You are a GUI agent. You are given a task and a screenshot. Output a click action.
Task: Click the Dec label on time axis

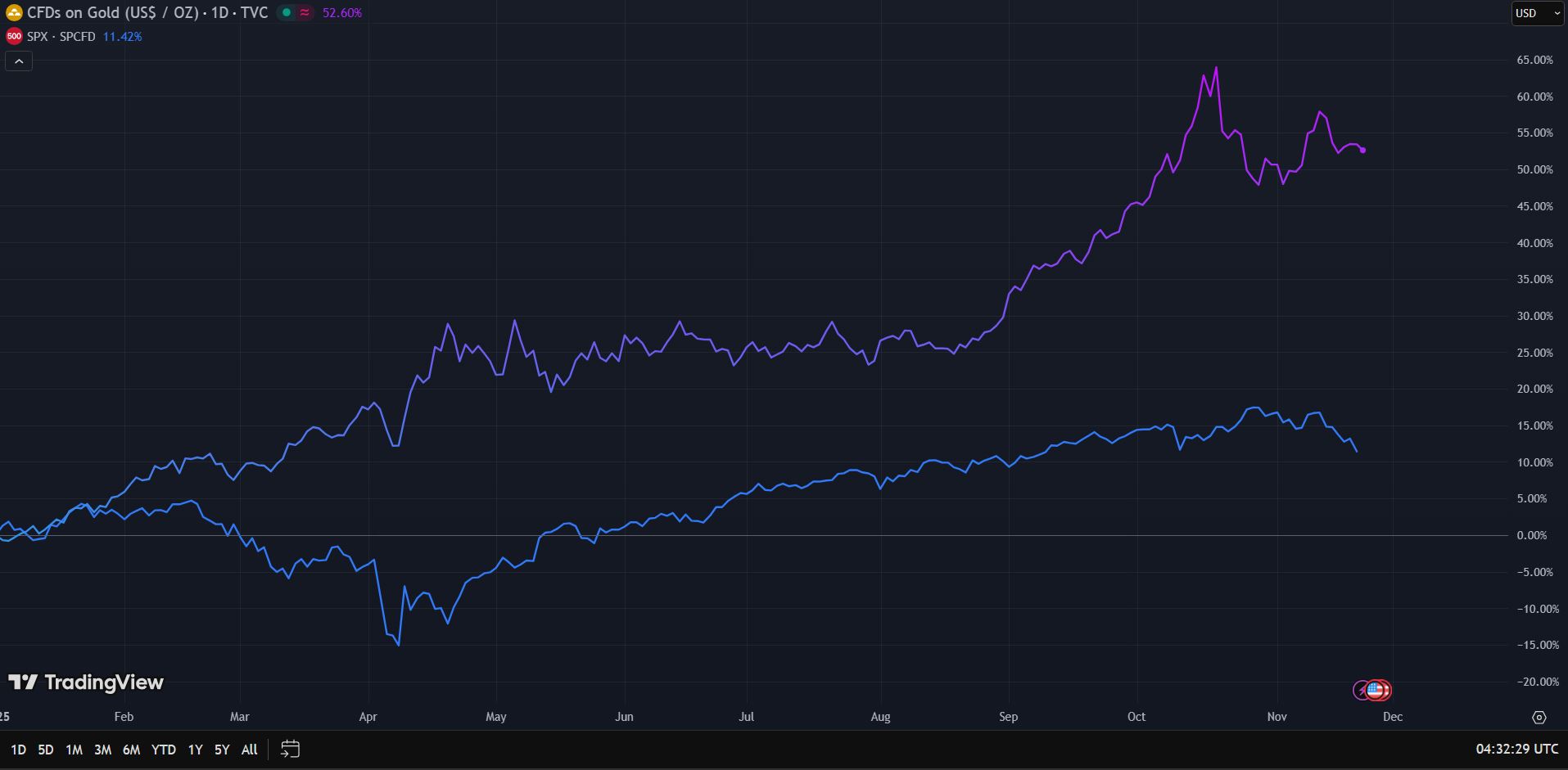1392,717
